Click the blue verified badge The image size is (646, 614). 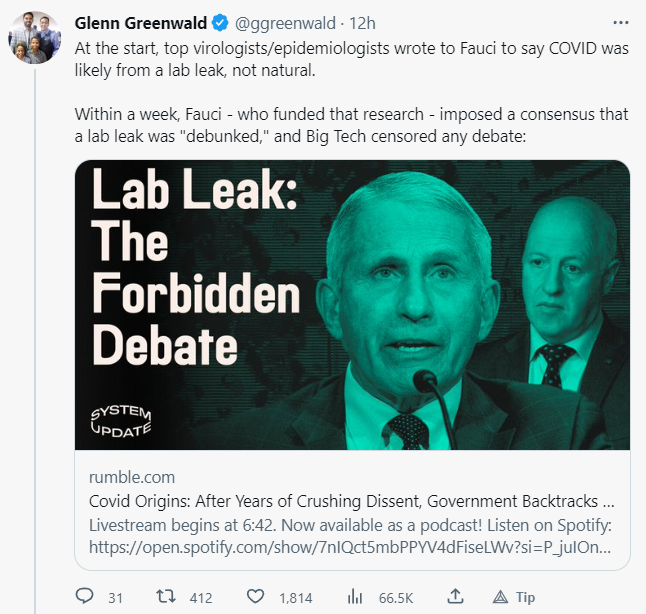[244, 22]
